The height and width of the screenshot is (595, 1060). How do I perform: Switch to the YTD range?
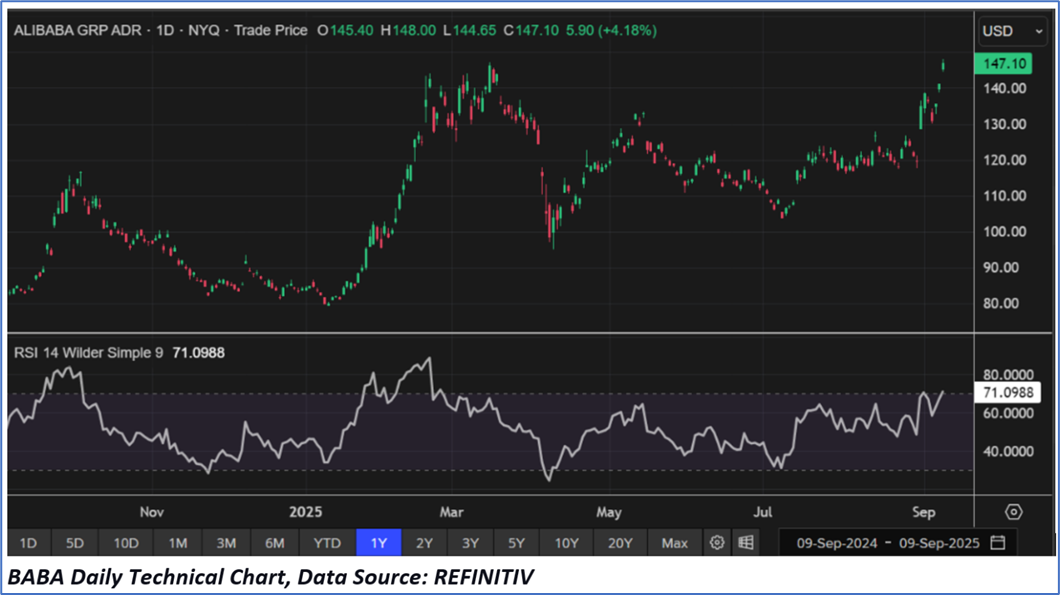327,543
